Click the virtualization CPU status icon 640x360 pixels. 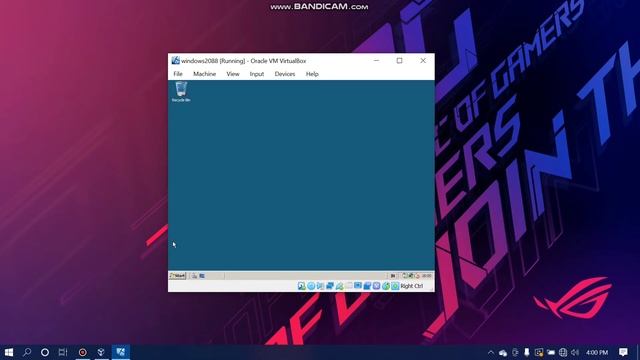(376, 286)
